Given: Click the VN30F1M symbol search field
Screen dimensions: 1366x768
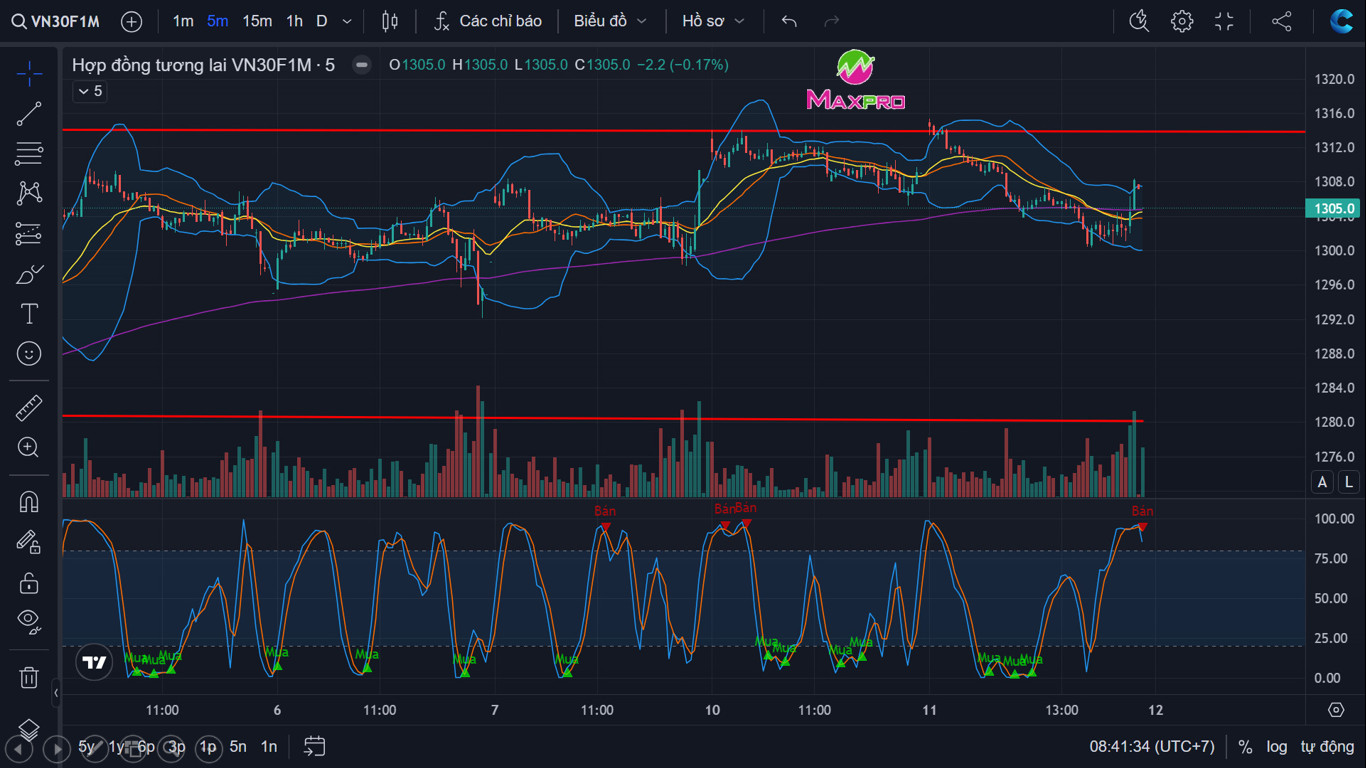Looking at the screenshot, I should pyautogui.click(x=56, y=21).
